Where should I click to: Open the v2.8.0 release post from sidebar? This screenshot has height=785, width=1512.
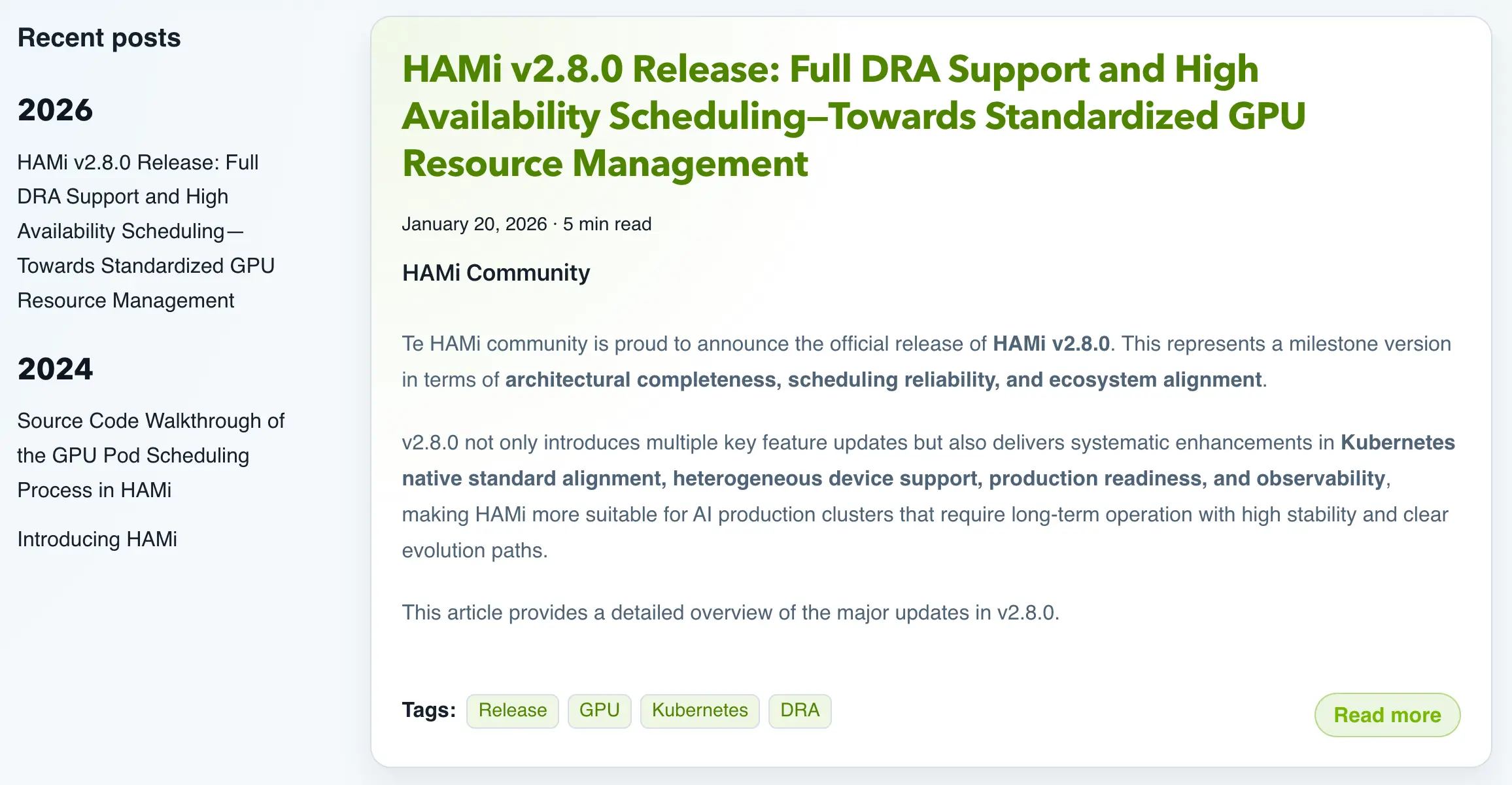coord(145,231)
